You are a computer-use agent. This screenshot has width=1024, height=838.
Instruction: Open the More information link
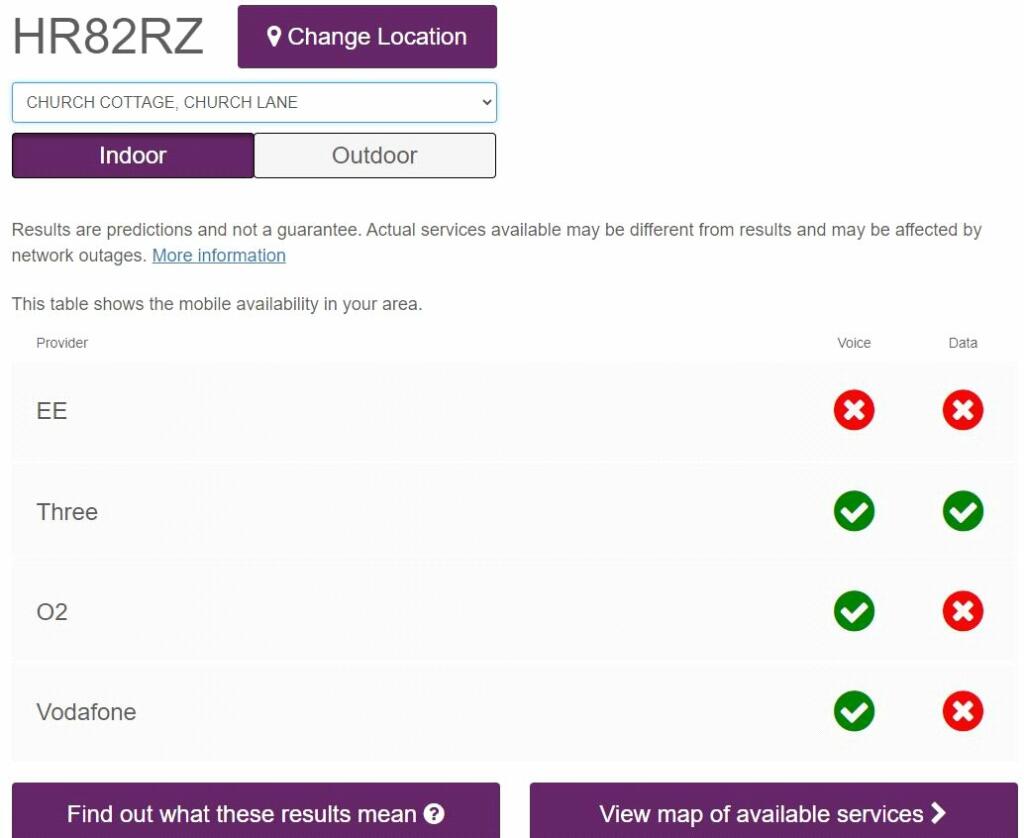219,255
